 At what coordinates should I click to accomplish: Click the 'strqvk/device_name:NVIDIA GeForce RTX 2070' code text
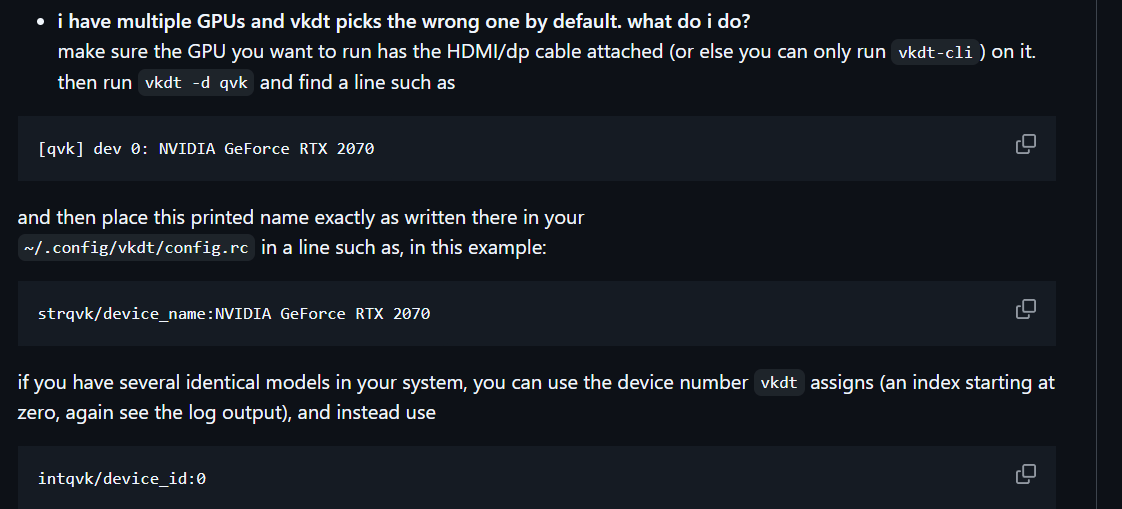234,314
